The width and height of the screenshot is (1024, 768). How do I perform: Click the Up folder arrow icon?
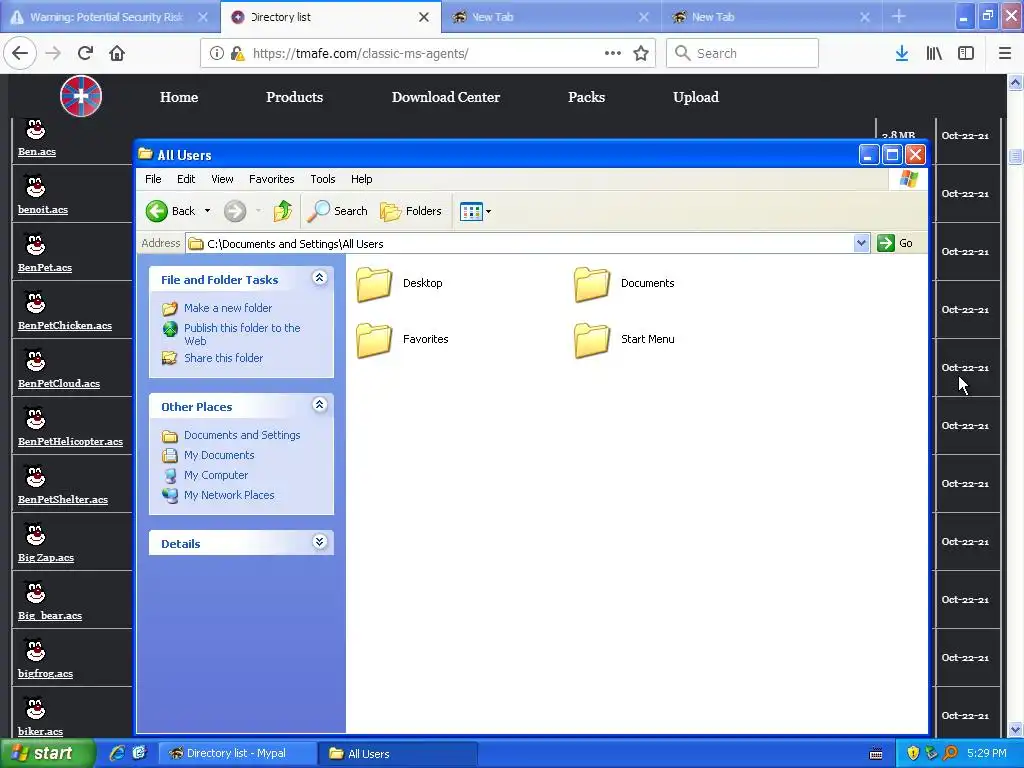(x=282, y=211)
